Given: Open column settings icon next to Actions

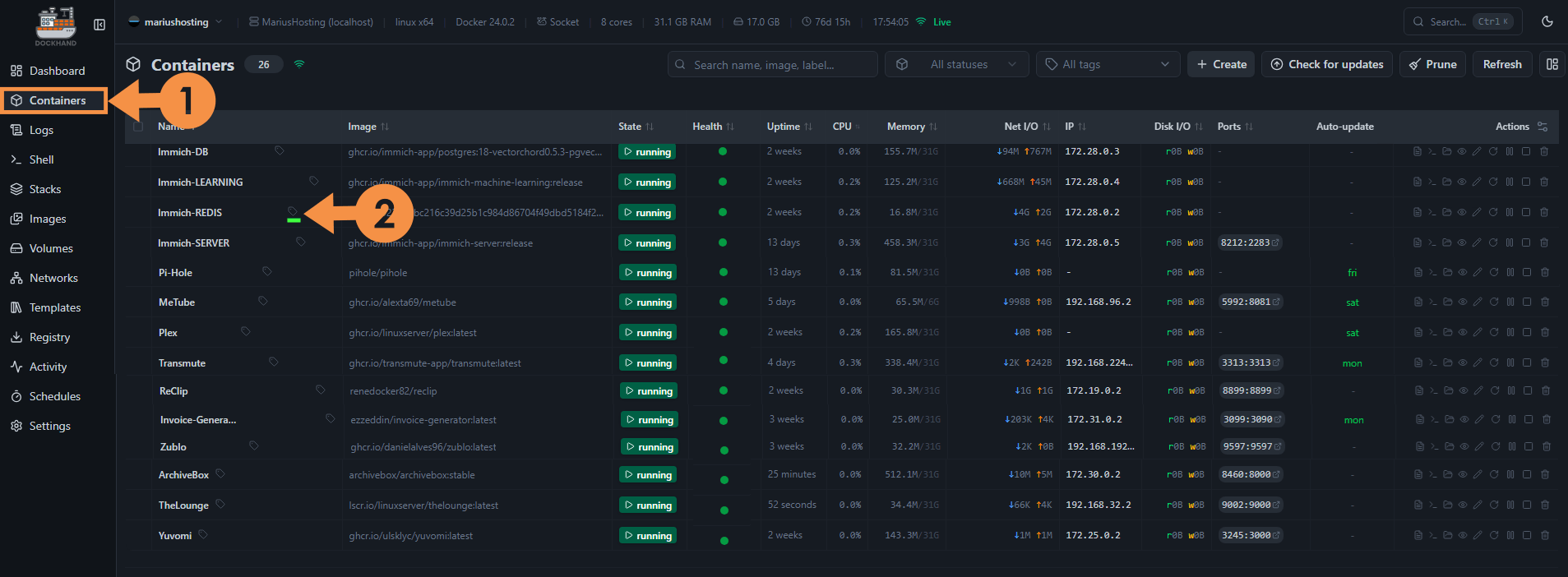Looking at the screenshot, I should click(x=1543, y=127).
